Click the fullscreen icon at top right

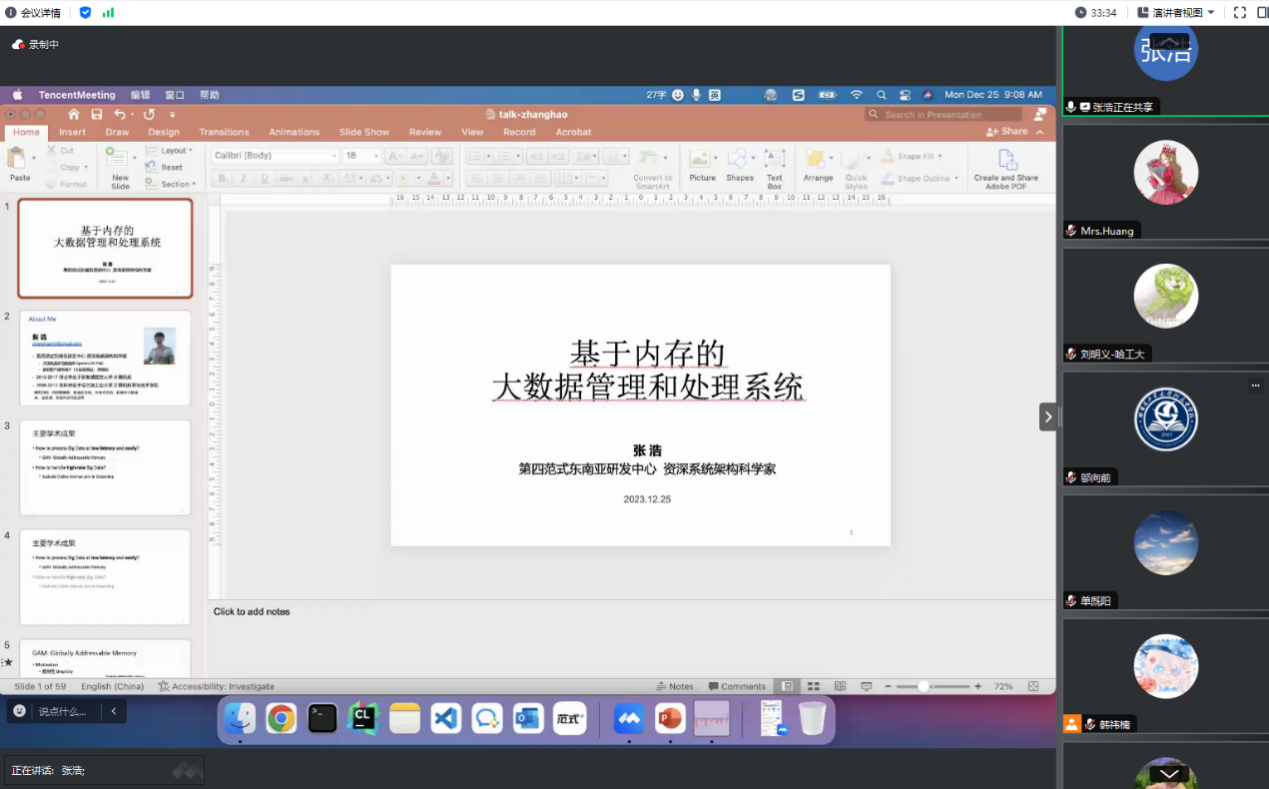(1240, 12)
